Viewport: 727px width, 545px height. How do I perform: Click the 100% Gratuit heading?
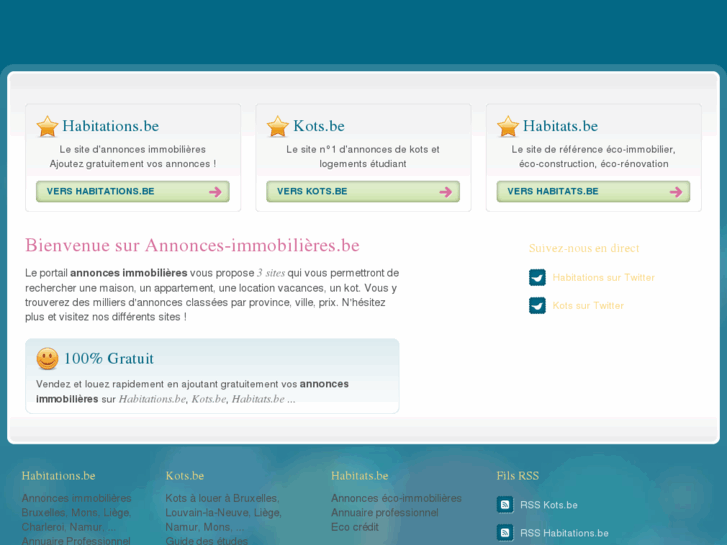coord(109,359)
